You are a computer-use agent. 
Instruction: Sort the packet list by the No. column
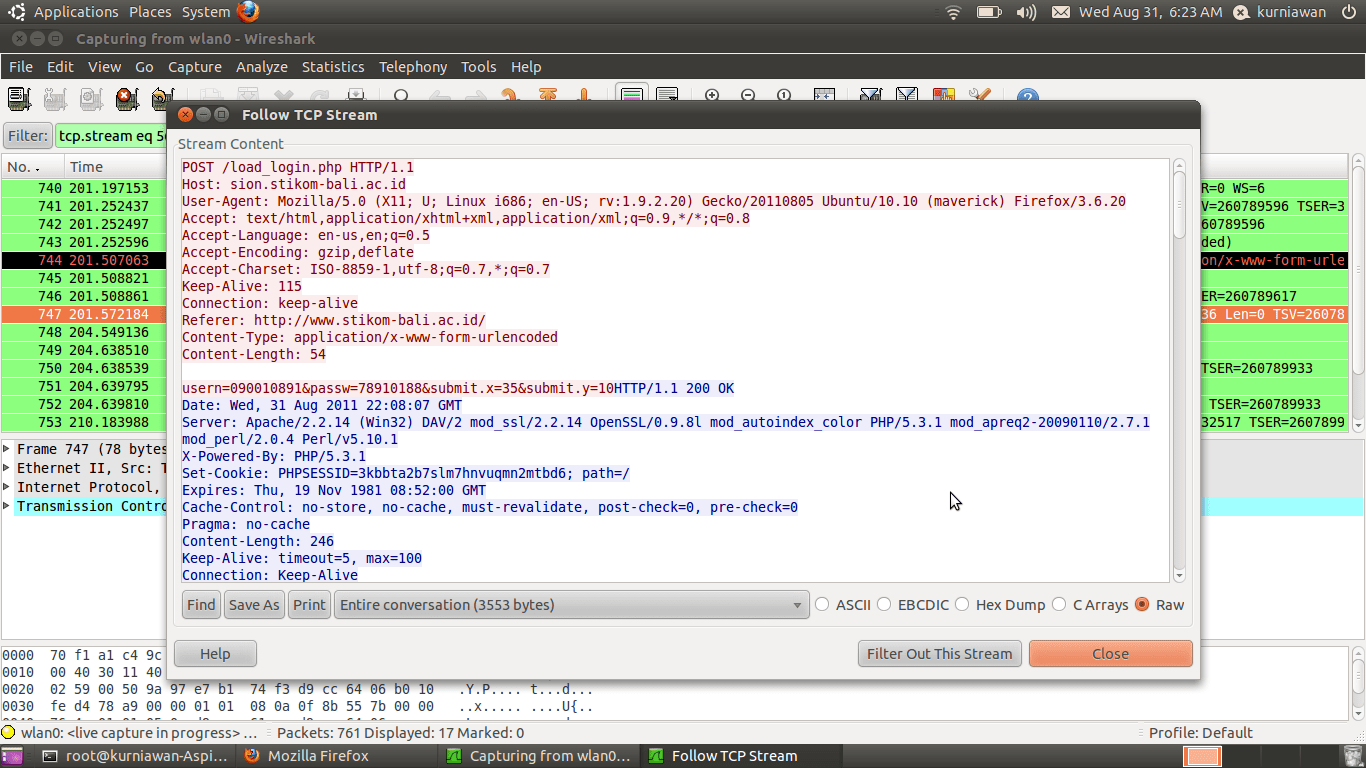click(33, 167)
